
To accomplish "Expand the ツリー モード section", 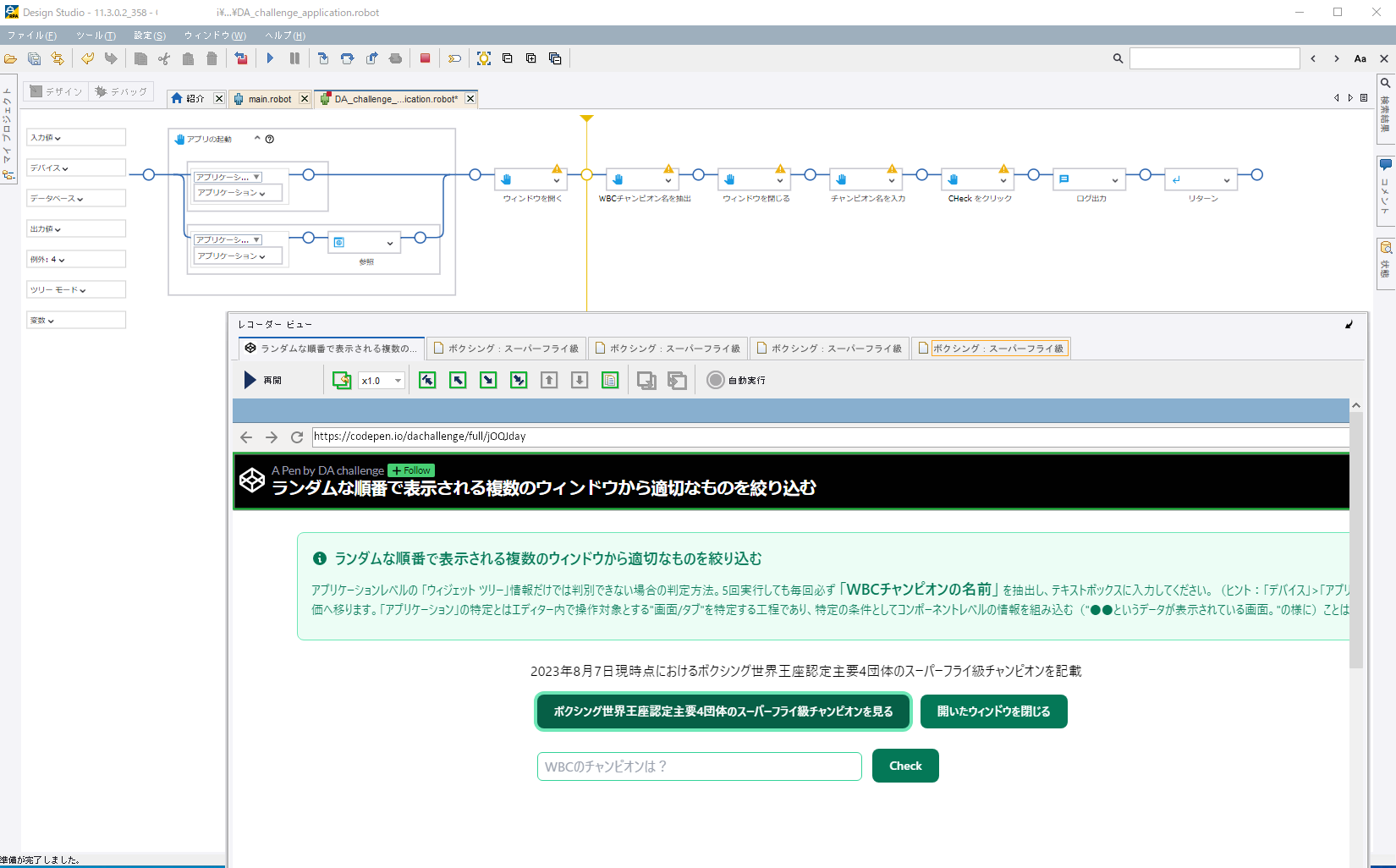I will point(76,289).
